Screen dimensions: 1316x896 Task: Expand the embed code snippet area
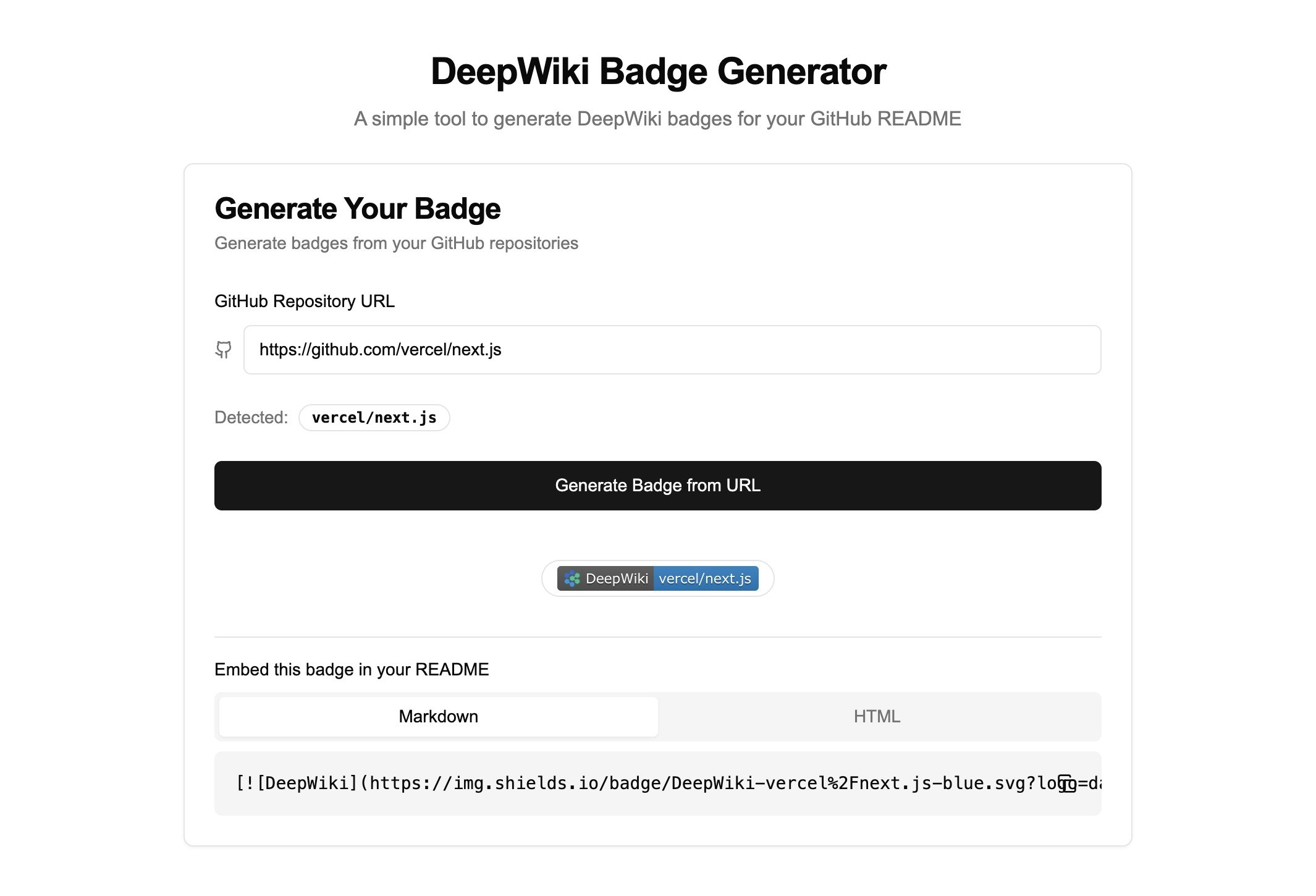coord(657,784)
